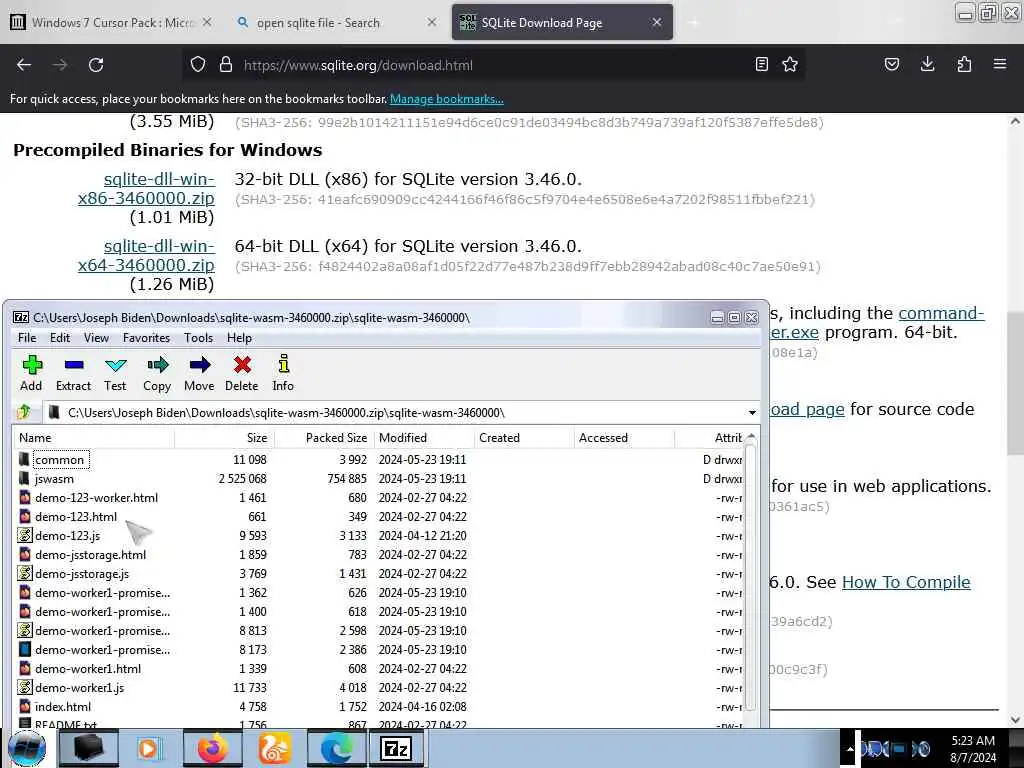
Task: Open How To Compile link
Action: tap(906, 582)
